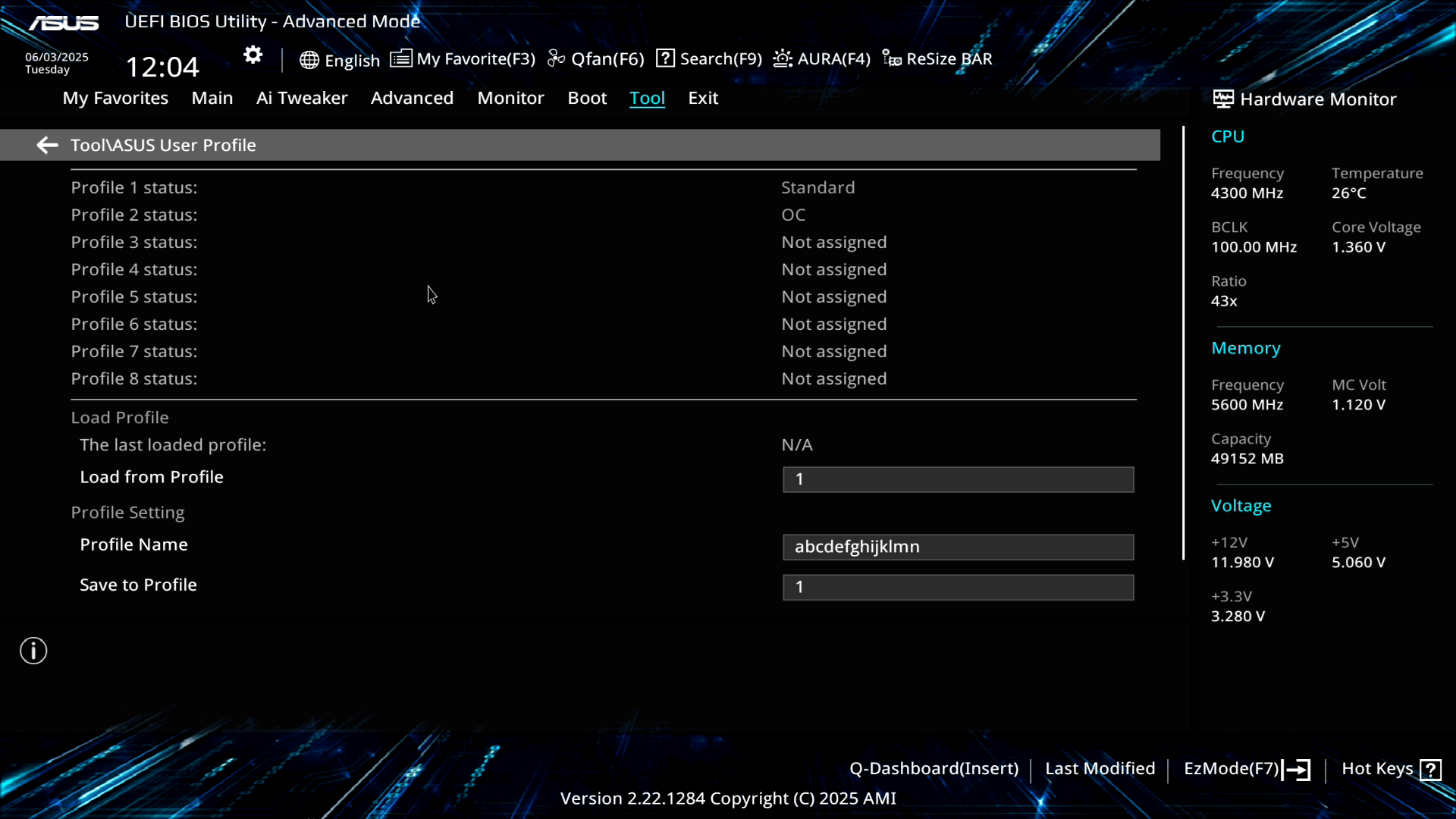Click the Profile Name text field
The height and width of the screenshot is (819, 1456).
click(x=958, y=547)
